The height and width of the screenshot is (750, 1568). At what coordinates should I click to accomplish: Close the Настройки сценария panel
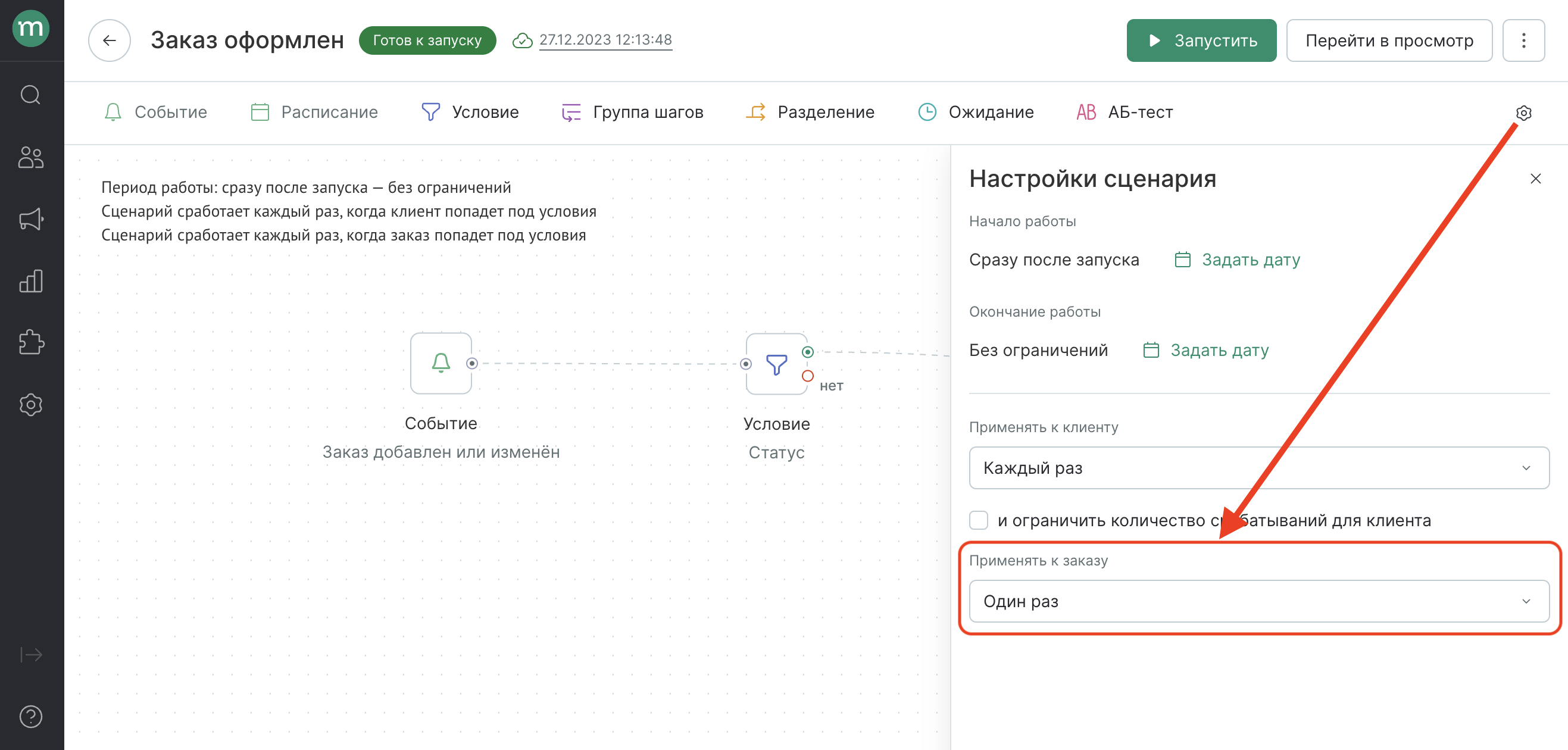tap(1535, 179)
